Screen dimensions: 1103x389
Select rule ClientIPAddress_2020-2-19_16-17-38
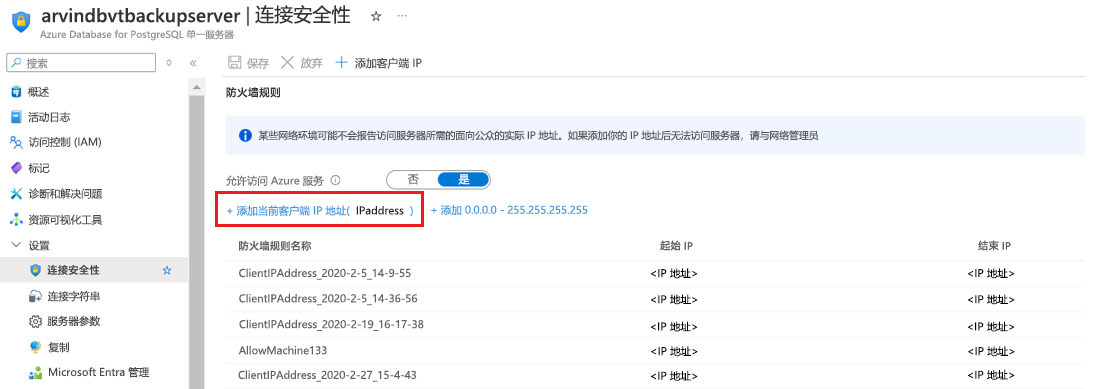click(x=331, y=324)
